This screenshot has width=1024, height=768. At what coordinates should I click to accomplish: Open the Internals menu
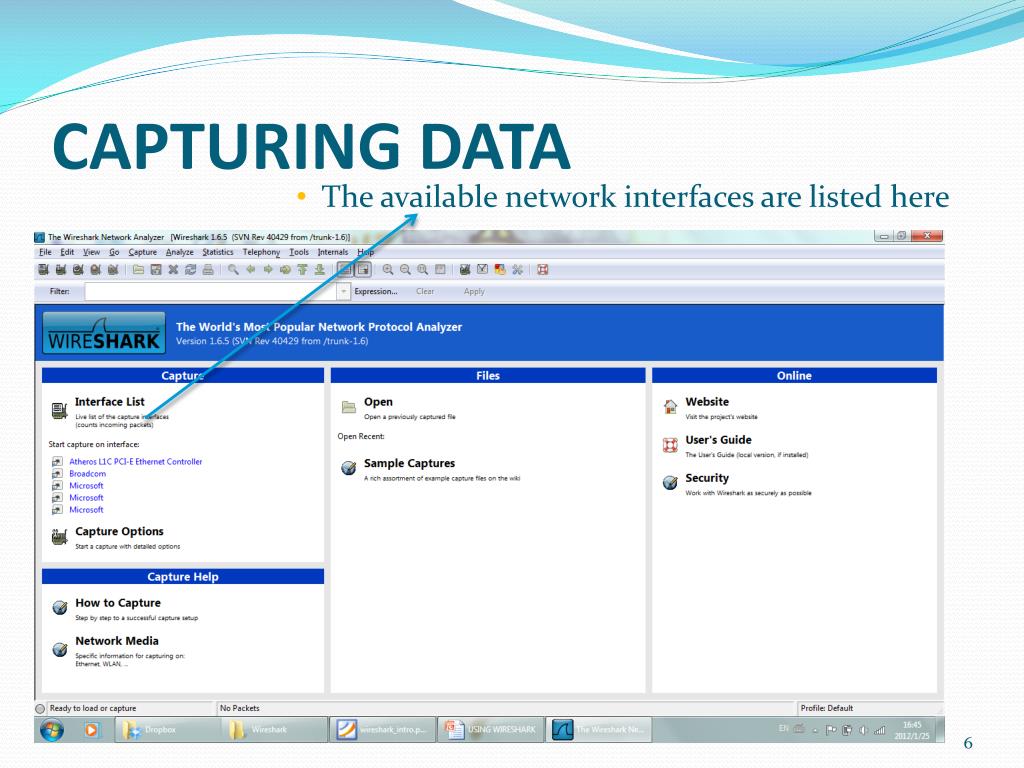[333, 252]
